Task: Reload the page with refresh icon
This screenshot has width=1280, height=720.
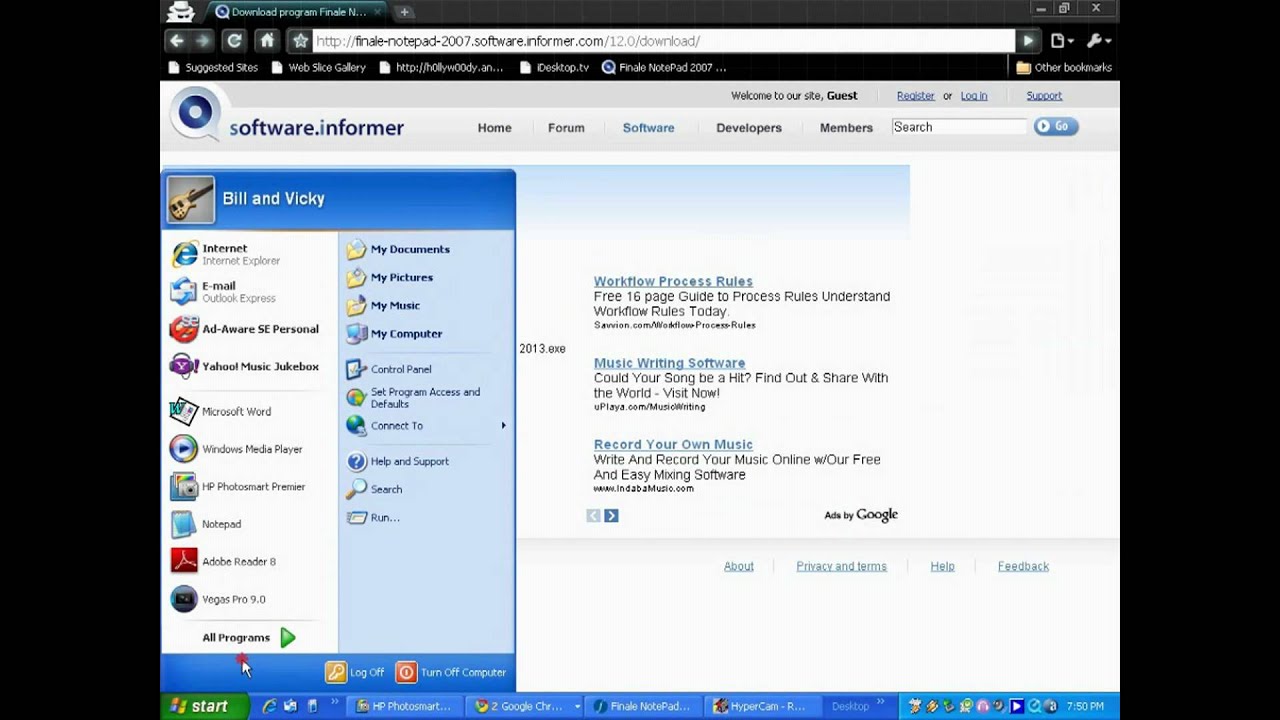Action: pos(234,41)
